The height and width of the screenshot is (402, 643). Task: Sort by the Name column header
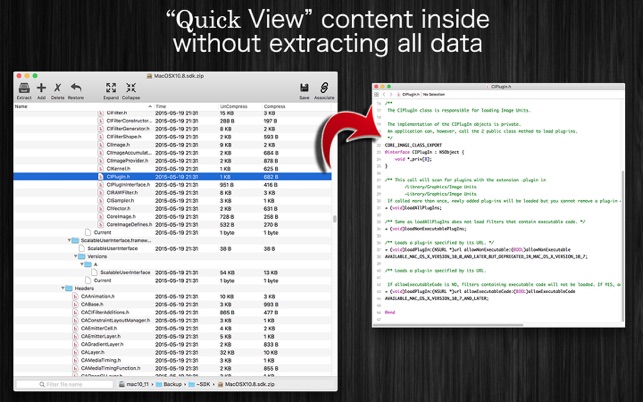tap(84, 106)
